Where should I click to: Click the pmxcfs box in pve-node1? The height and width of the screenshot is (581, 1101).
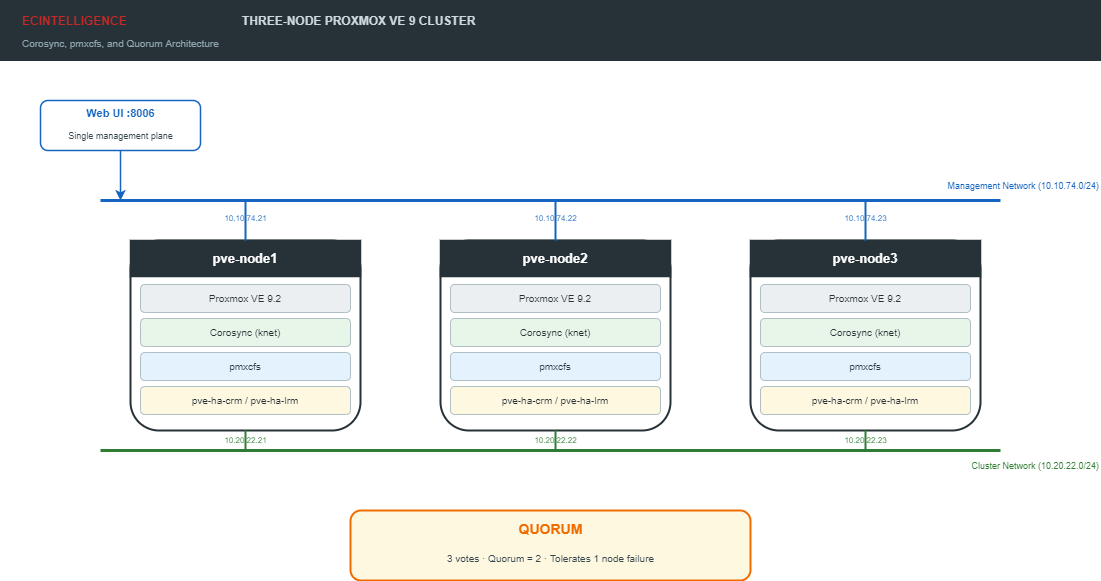[x=245, y=367]
